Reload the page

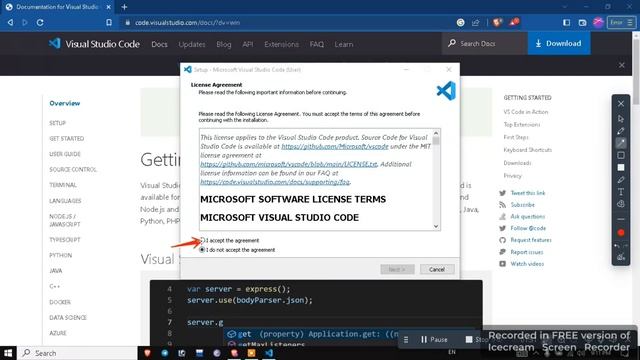[x=40, y=22]
